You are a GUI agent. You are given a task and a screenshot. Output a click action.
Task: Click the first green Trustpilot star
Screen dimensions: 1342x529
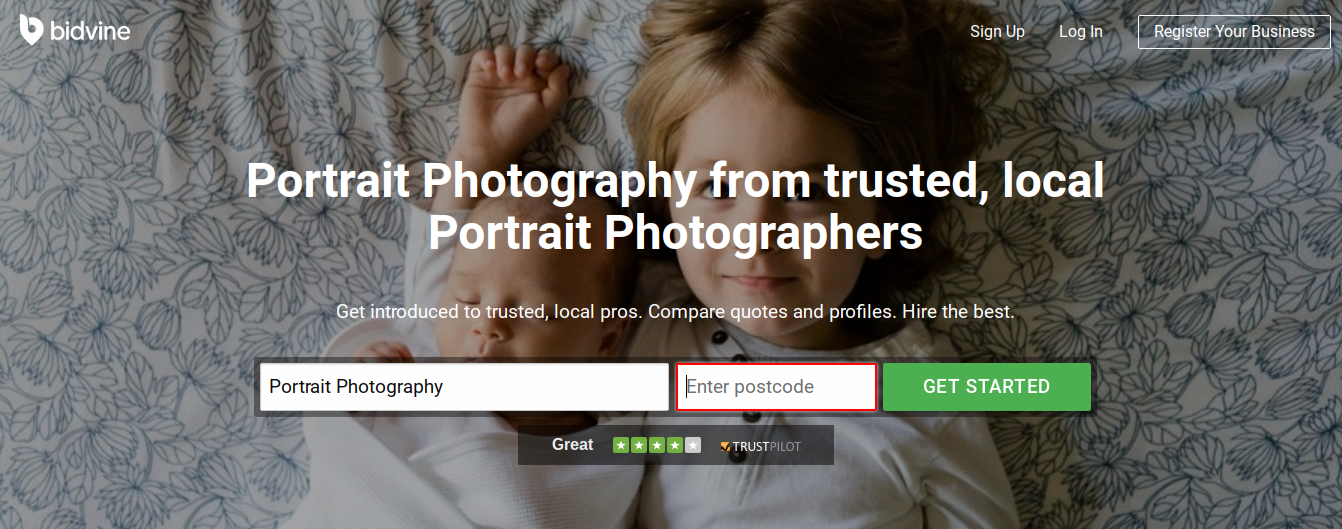click(621, 445)
